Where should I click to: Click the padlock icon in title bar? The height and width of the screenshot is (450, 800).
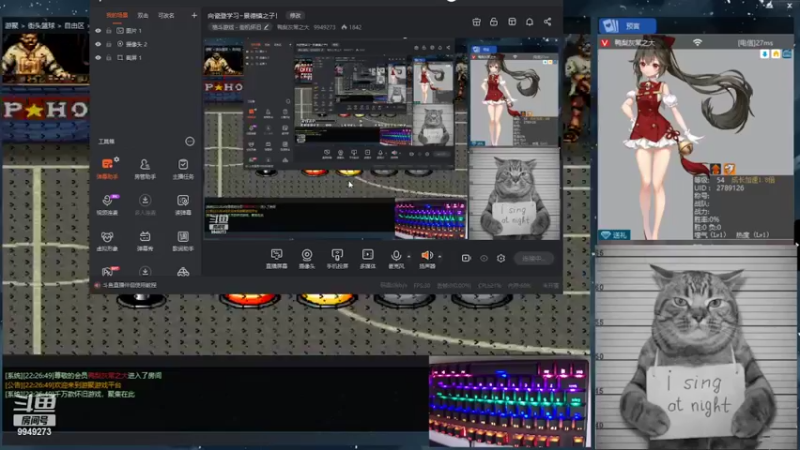pos(494,22)
